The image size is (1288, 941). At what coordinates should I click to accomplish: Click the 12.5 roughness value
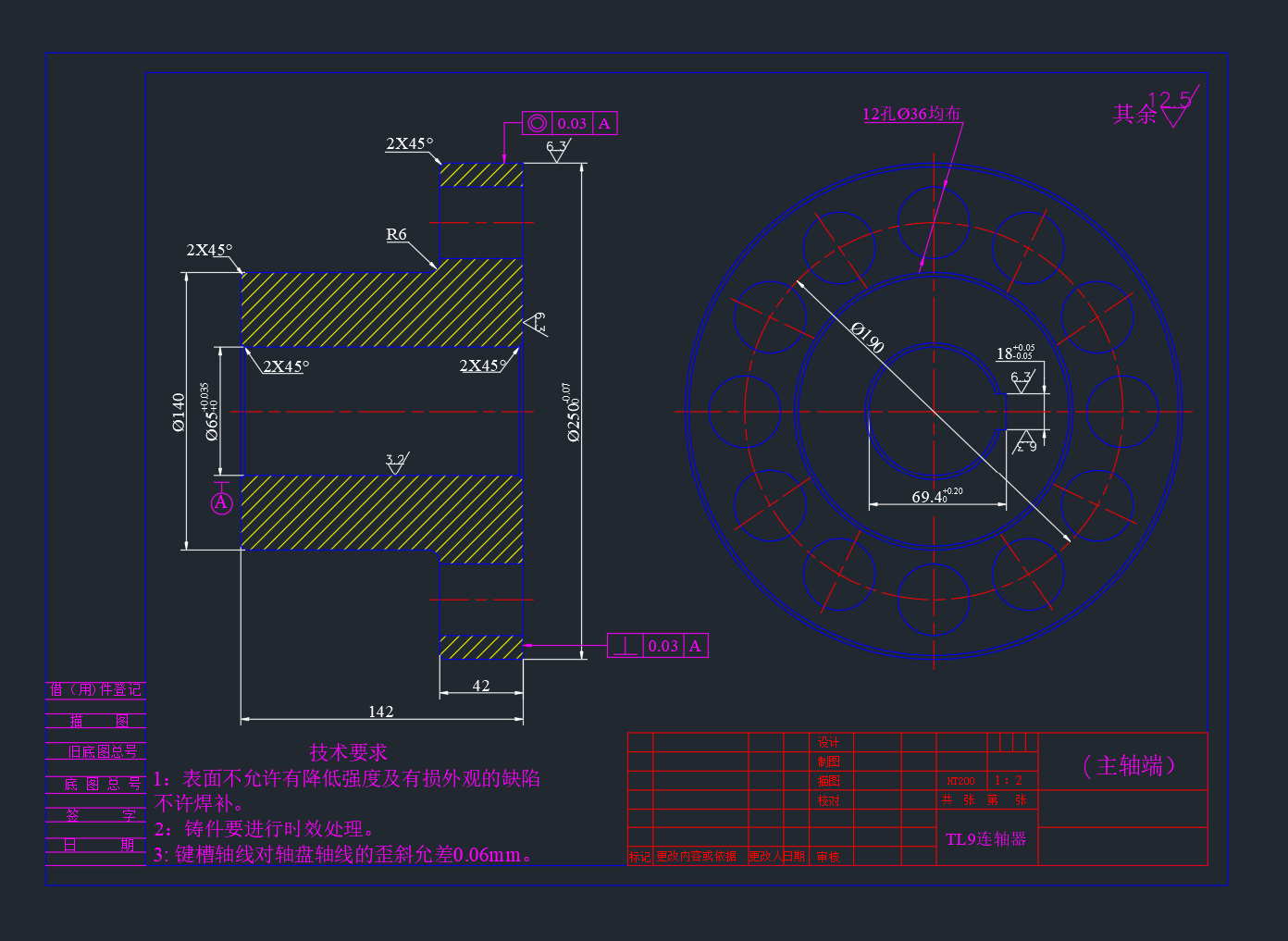(x=1170, y=98)
